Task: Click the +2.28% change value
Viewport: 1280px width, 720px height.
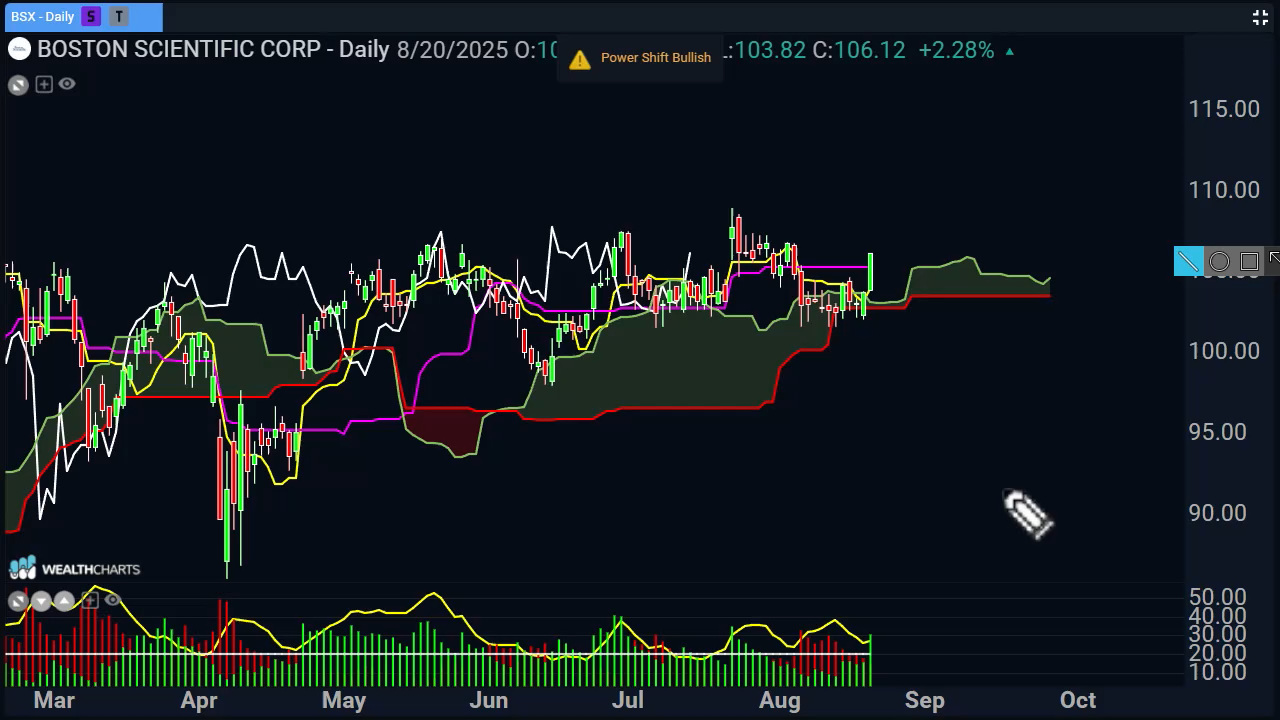Action: click(957, 50)
